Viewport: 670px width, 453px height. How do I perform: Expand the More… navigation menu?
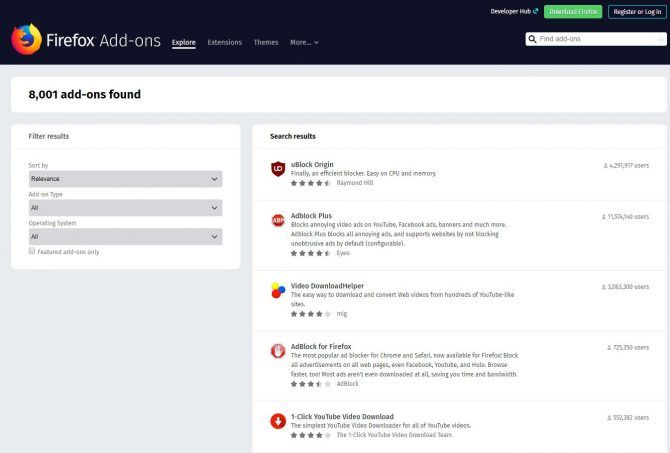click(x=304, y=43)
